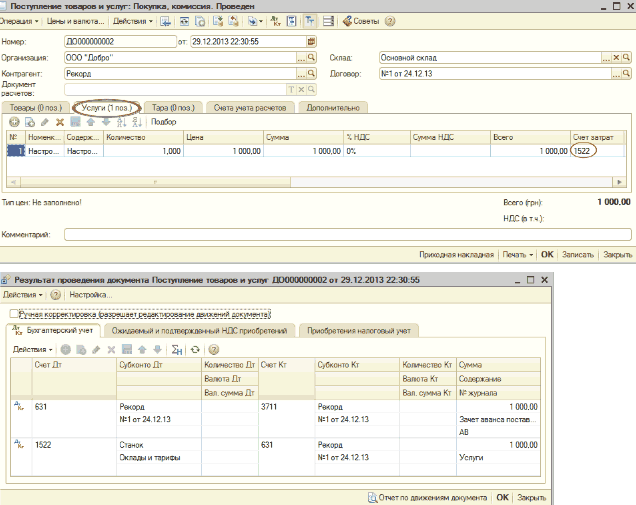Click the delete row (red X) icon in services toolbar
636x505 pixels.
click(60, 121)
